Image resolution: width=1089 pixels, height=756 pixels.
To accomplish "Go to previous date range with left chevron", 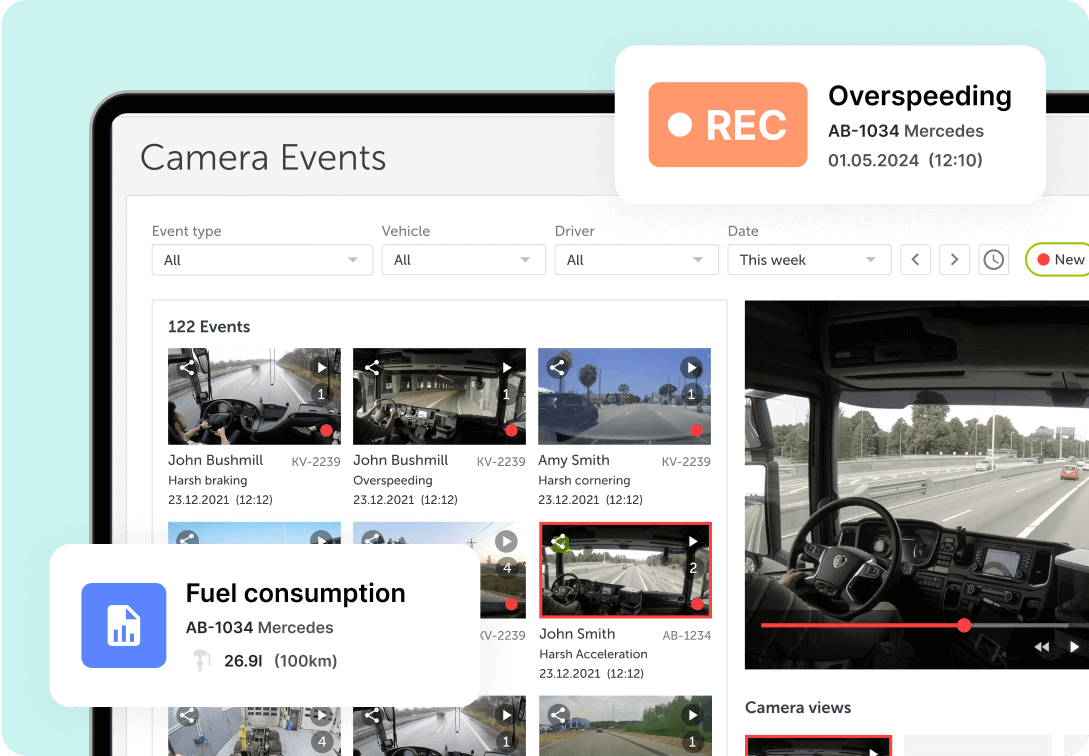I will click(915, 260).
